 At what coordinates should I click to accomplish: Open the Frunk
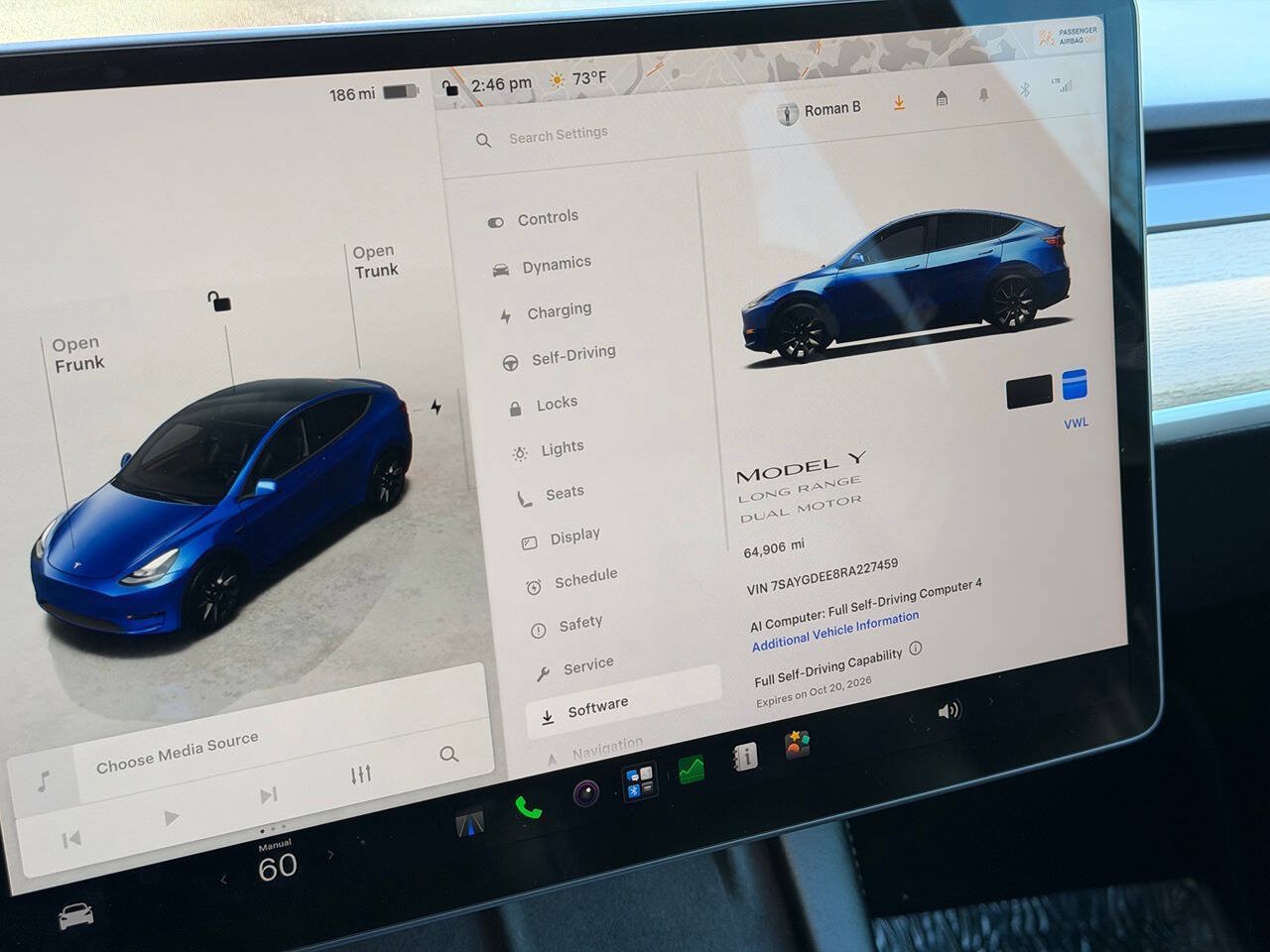click(x=78, y=355)
